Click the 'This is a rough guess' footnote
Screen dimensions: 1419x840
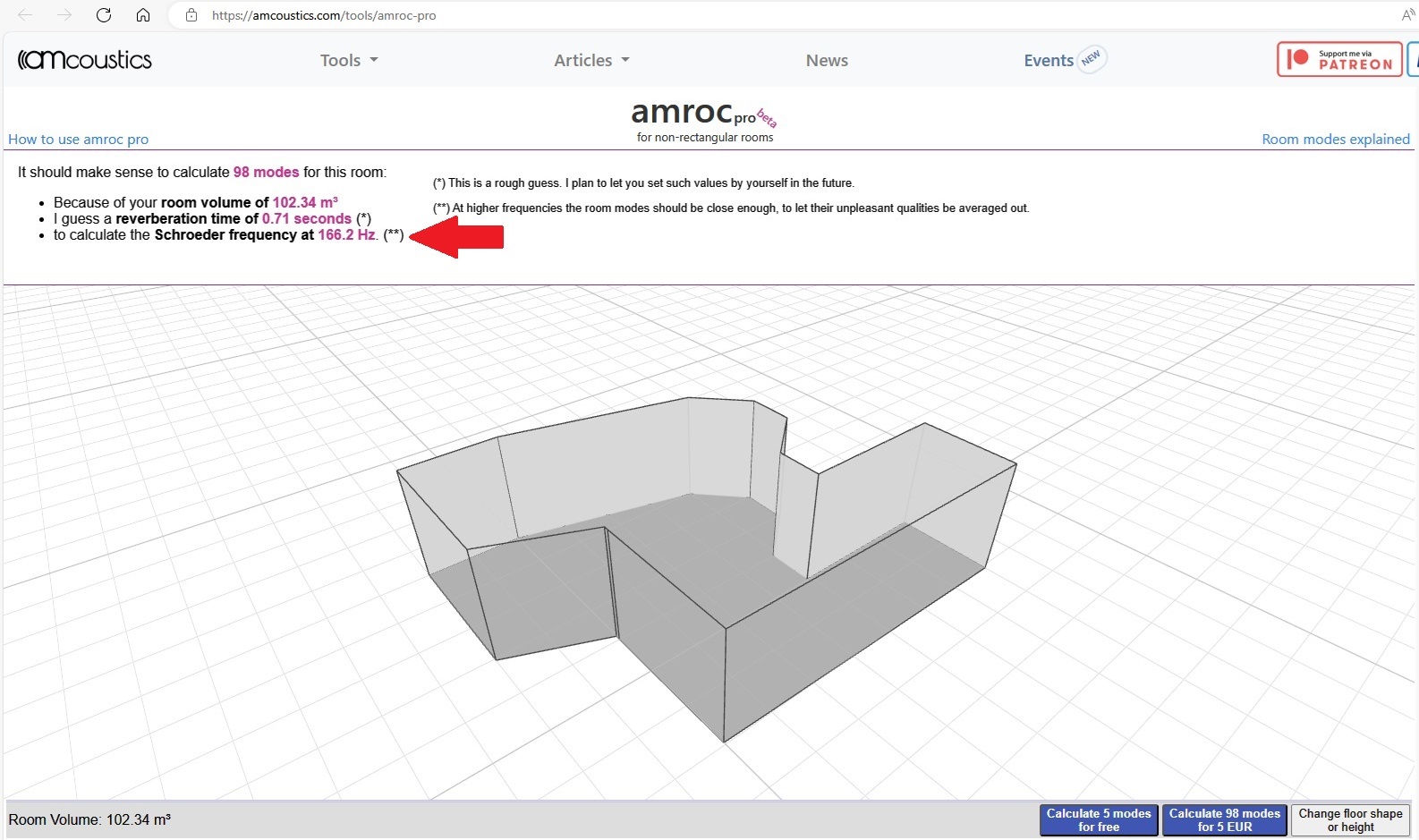(x=643, y=182)
